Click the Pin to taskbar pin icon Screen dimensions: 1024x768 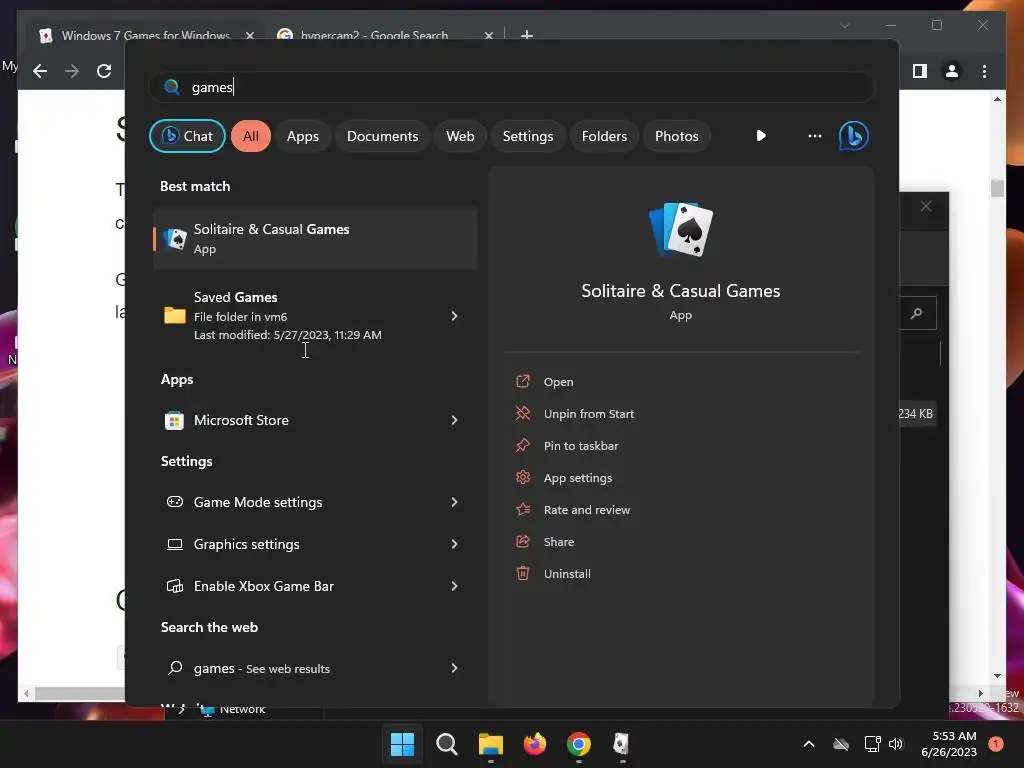(522, 445)
